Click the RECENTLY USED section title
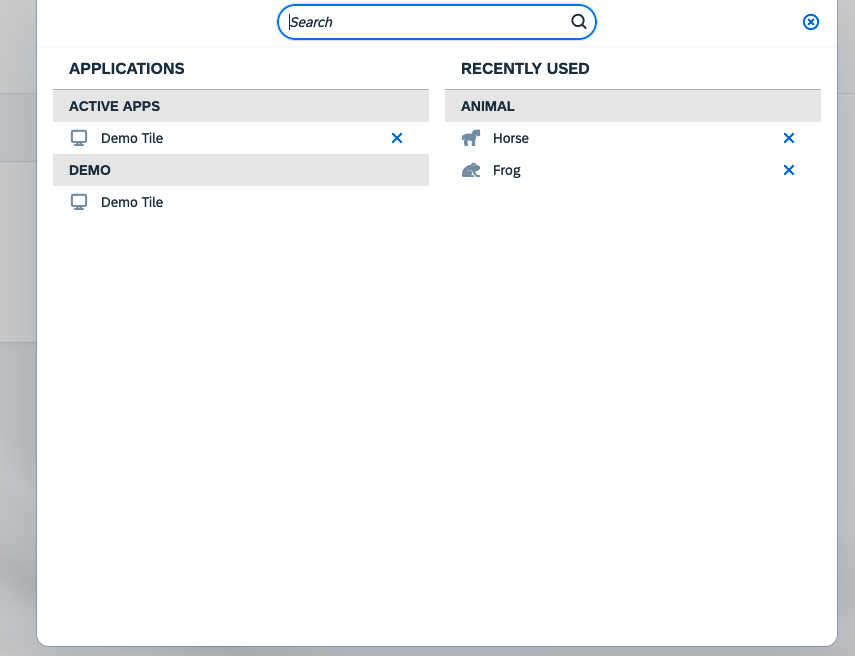 [x=525, y=68]
